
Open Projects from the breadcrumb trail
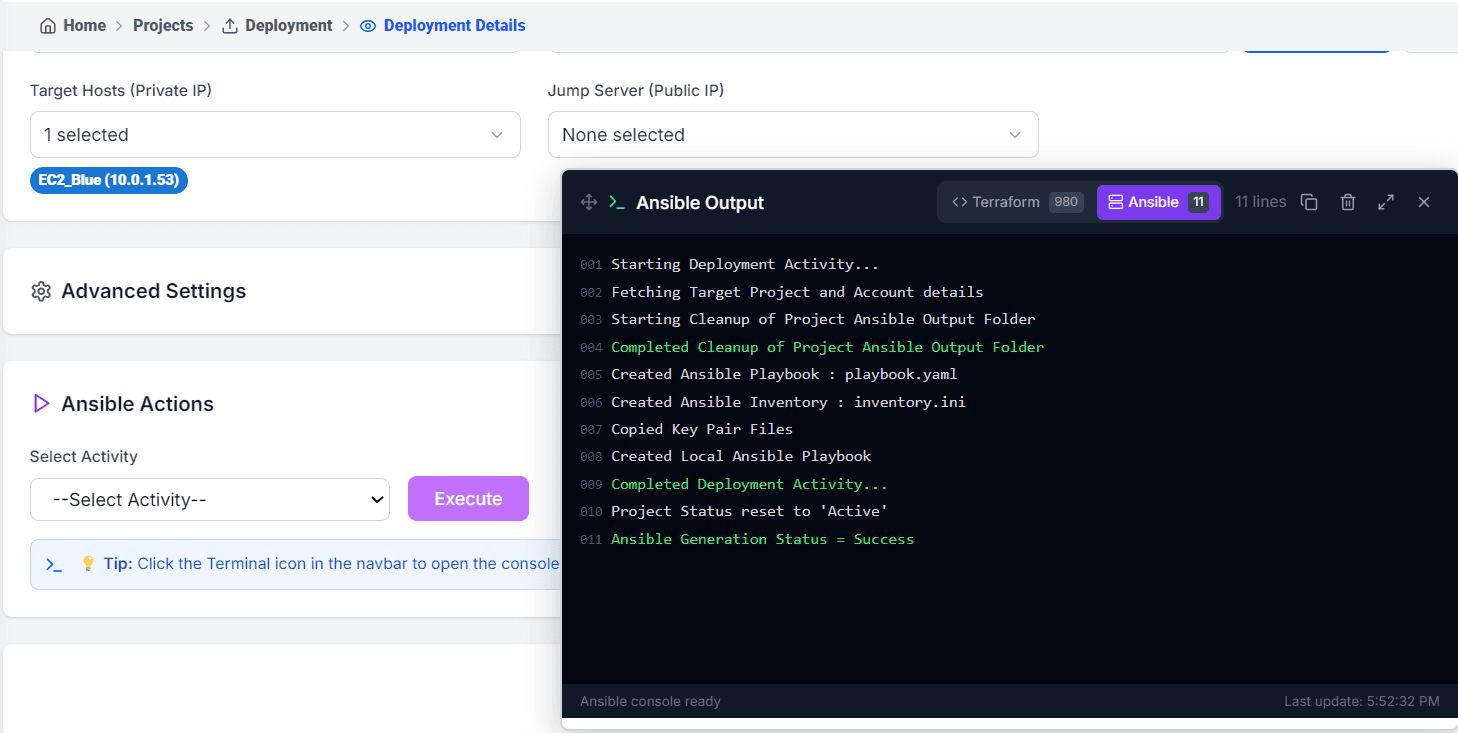163,25
